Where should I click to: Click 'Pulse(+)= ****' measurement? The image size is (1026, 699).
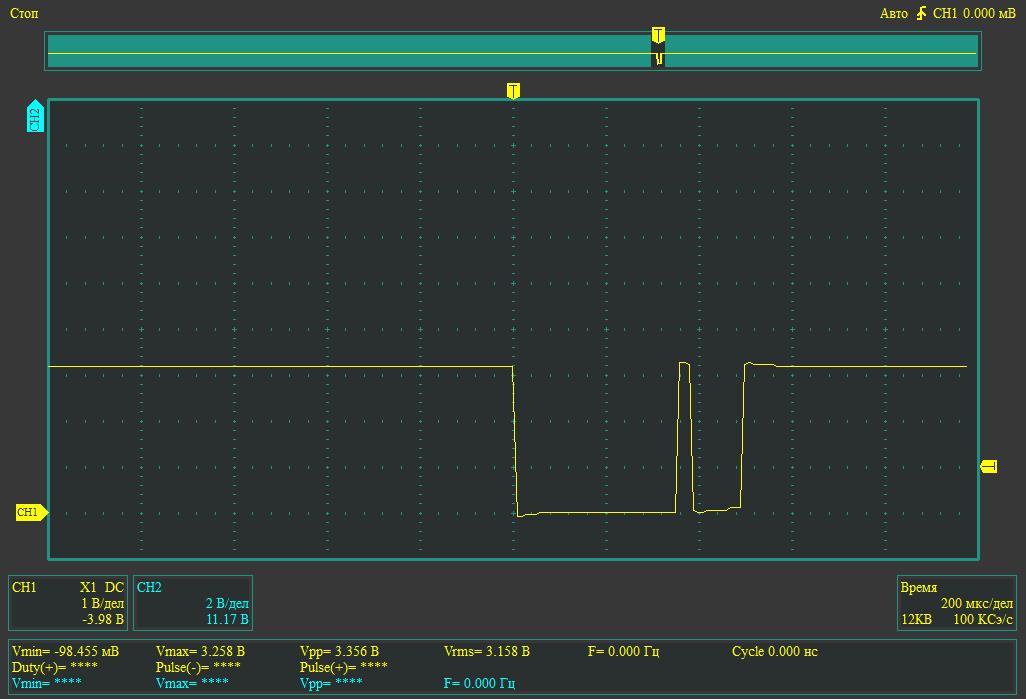[x=344, y=667]
